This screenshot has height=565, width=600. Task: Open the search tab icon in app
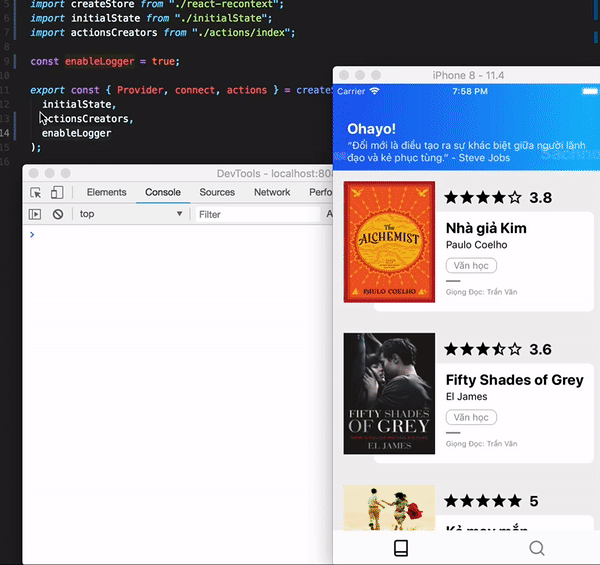[536, 548]
